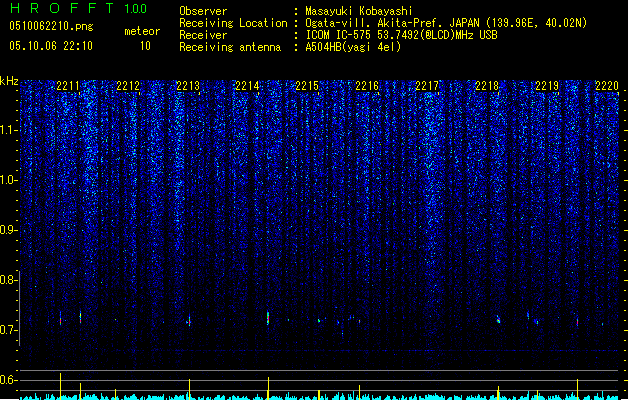
Task: Select the file name 0510062210.png
Action: coord(51,26)
